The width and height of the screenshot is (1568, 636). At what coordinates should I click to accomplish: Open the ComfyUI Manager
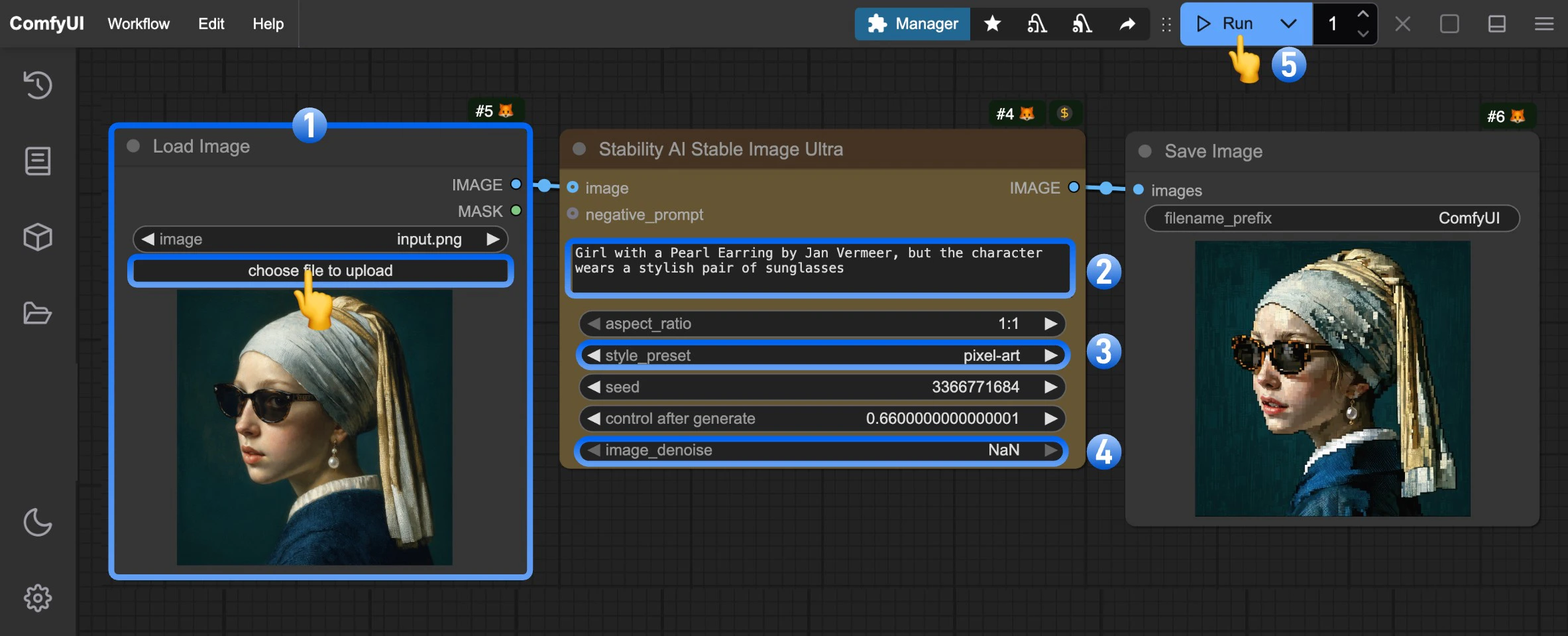pyautogui.click(x=912, y=24)
